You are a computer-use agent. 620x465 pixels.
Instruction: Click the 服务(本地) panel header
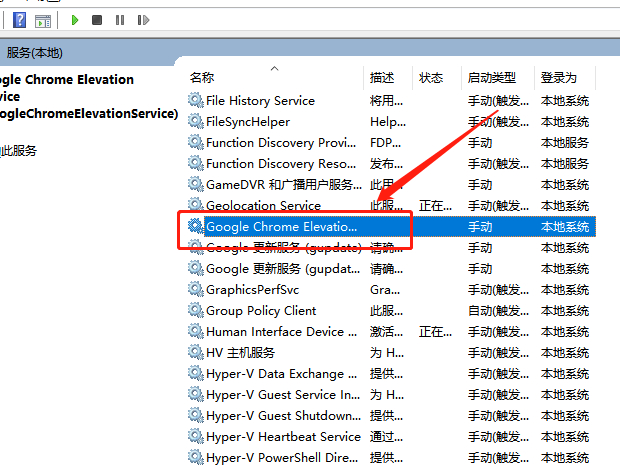coord(34,53)
